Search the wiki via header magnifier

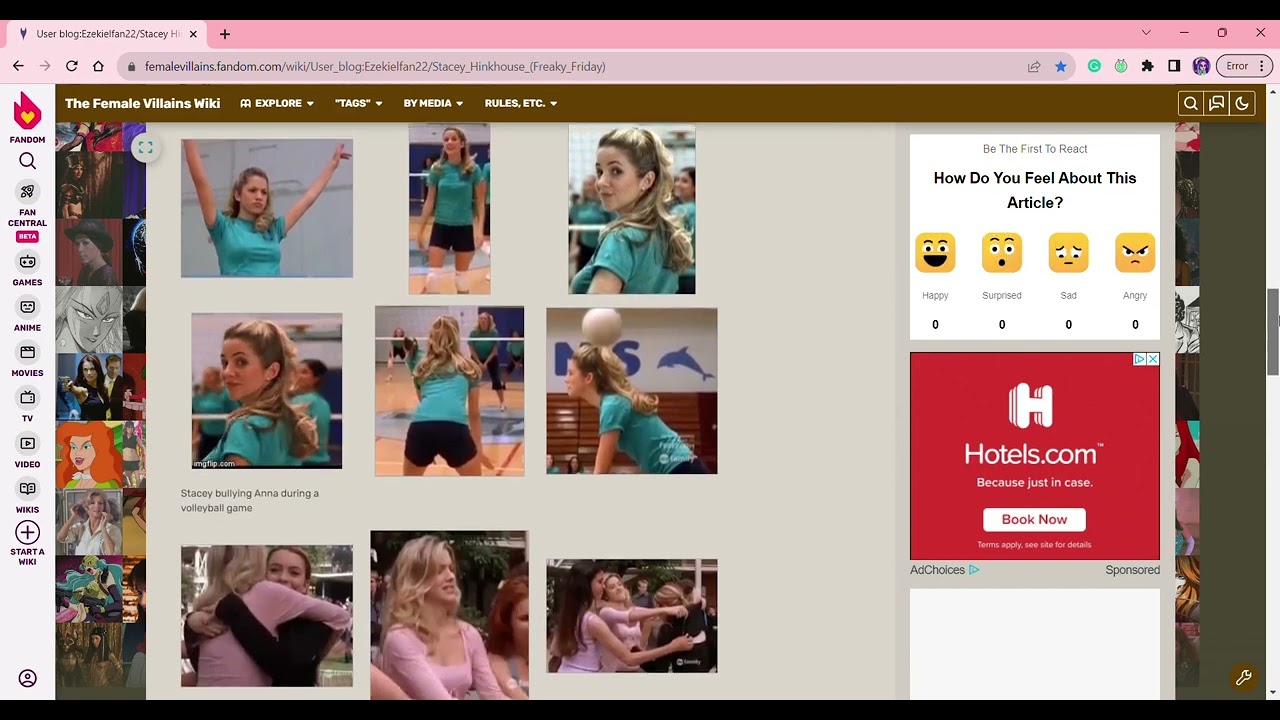tap(1190, 103)
